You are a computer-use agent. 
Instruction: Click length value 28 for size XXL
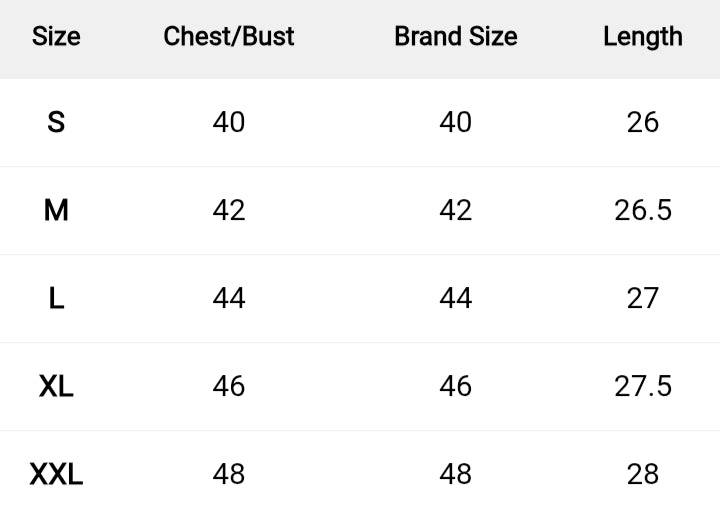coord(643,474)
